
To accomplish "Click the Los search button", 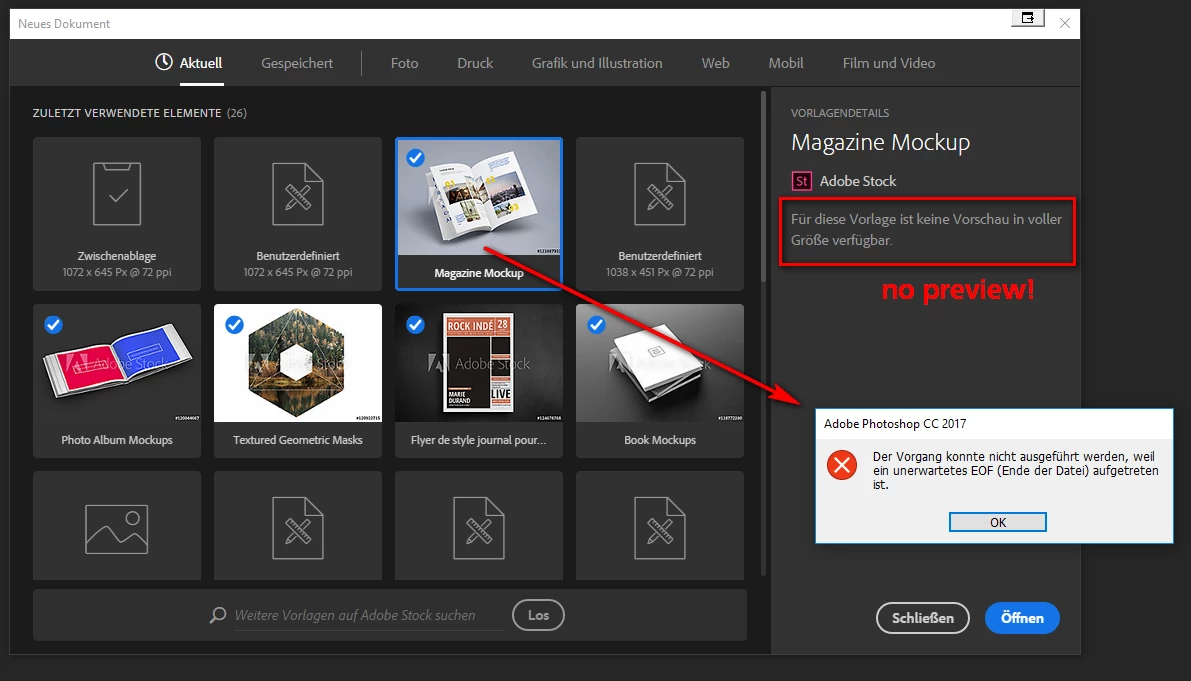I will [539, 615].
